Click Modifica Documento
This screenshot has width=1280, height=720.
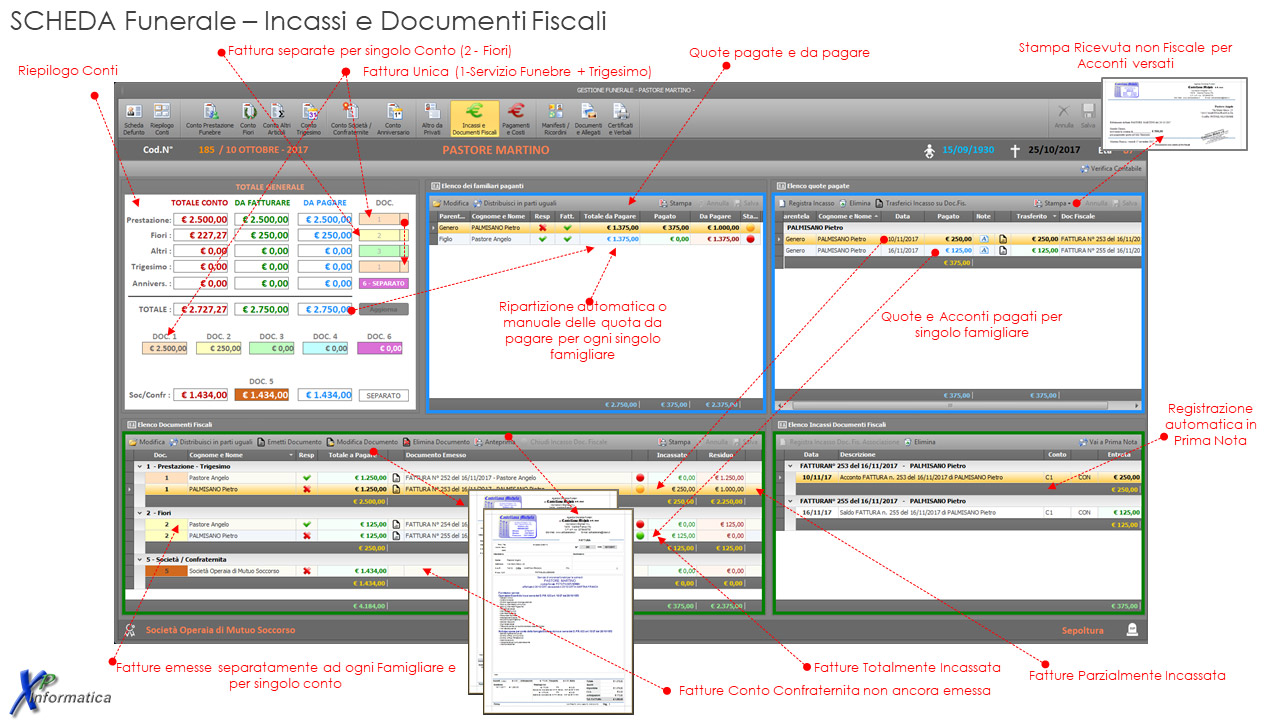[x=360, y=442]
